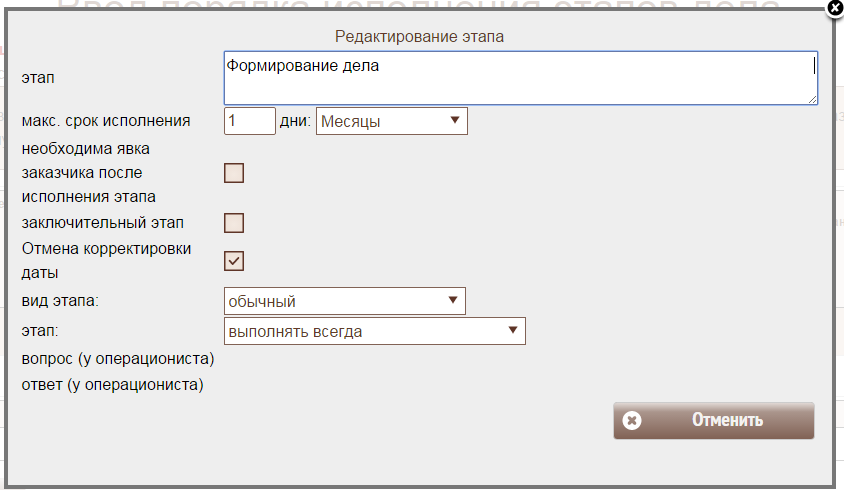Enable the необходима явка заказчика checkbox

[234, 173]
